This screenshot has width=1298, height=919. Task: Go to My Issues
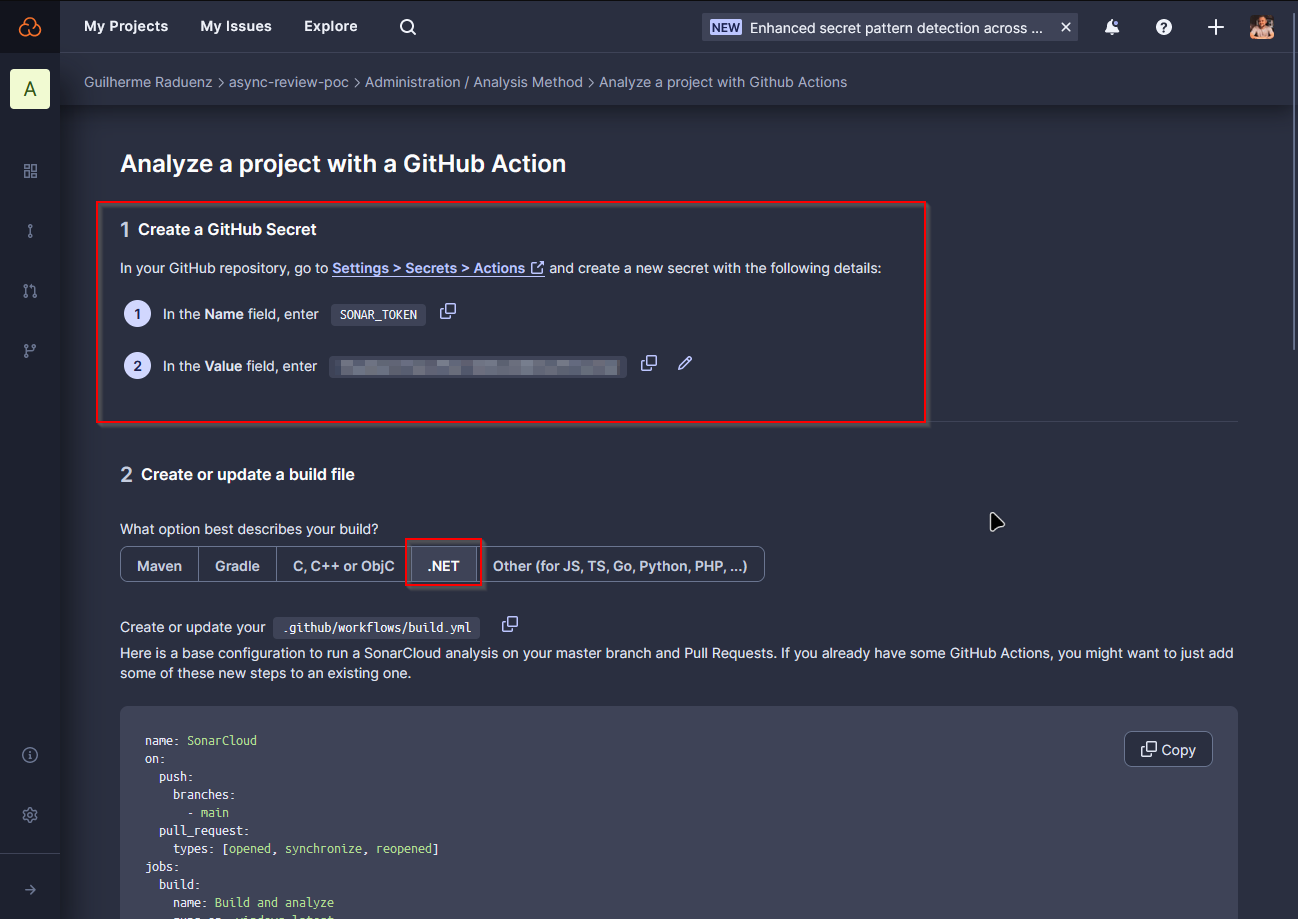click(236, 26)
